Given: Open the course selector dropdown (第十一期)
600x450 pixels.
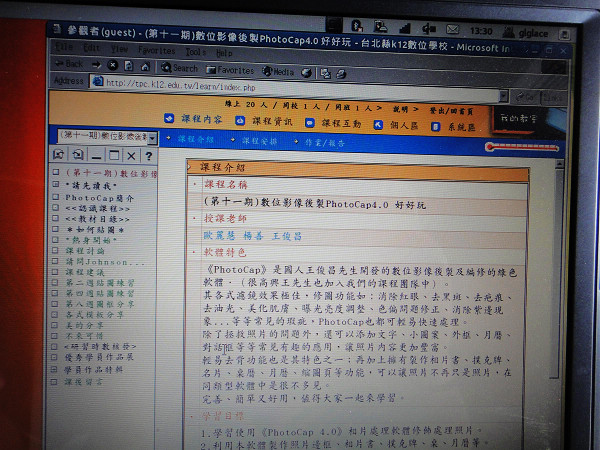Looking at the screenshot, I should (x=152, y=138).
